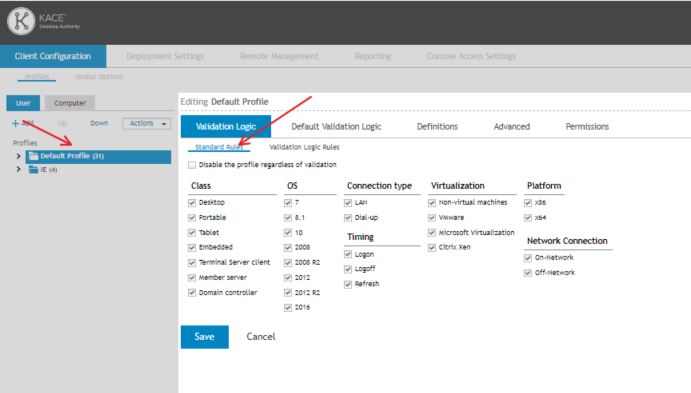Viewport: 691px width, 393px height.
Task: Switch to the Computer tab
Action: pos(70,103)
